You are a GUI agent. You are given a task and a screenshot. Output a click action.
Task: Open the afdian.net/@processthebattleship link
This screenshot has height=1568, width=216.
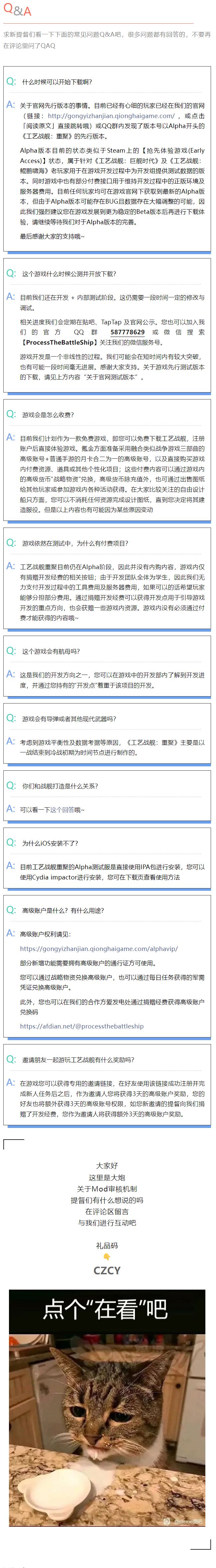pos(81,1025)
